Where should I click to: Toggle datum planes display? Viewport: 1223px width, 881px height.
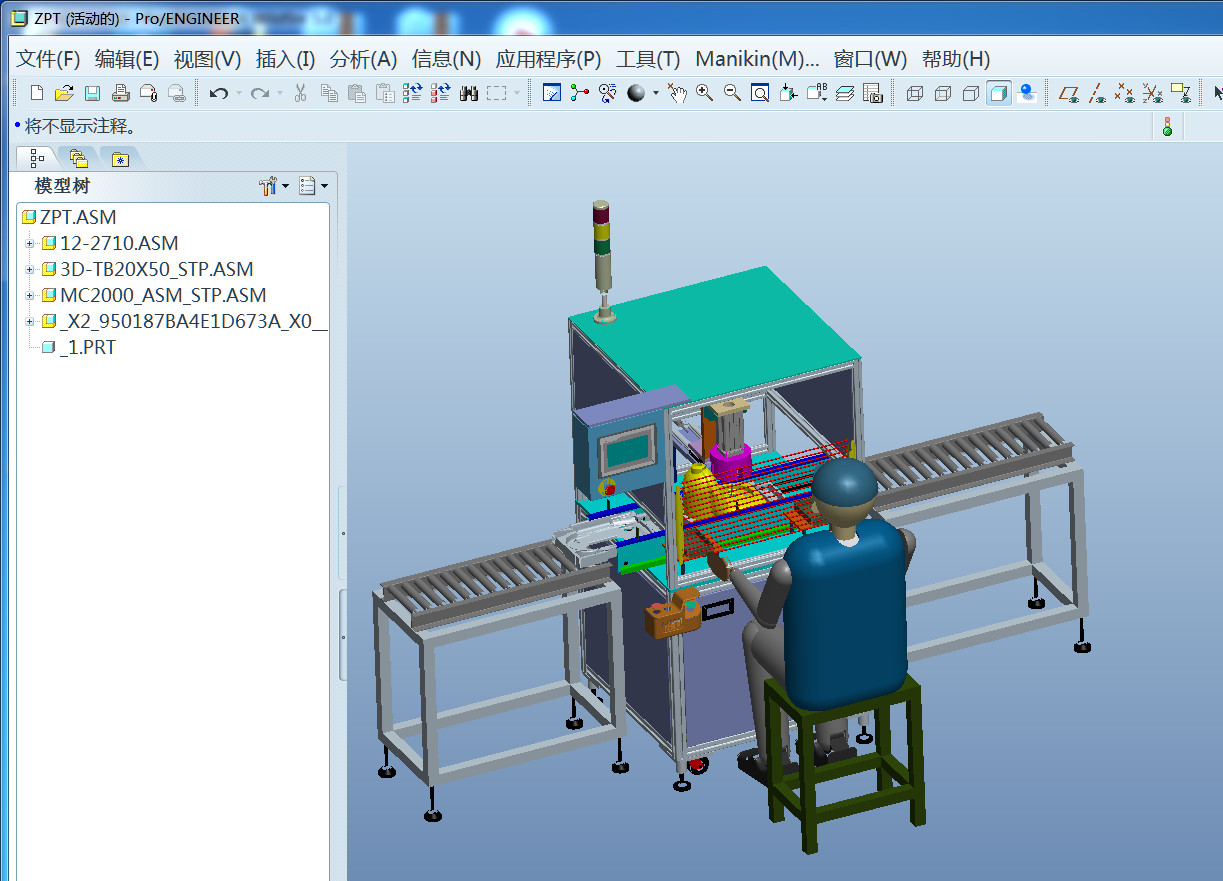click(1069, 93)
